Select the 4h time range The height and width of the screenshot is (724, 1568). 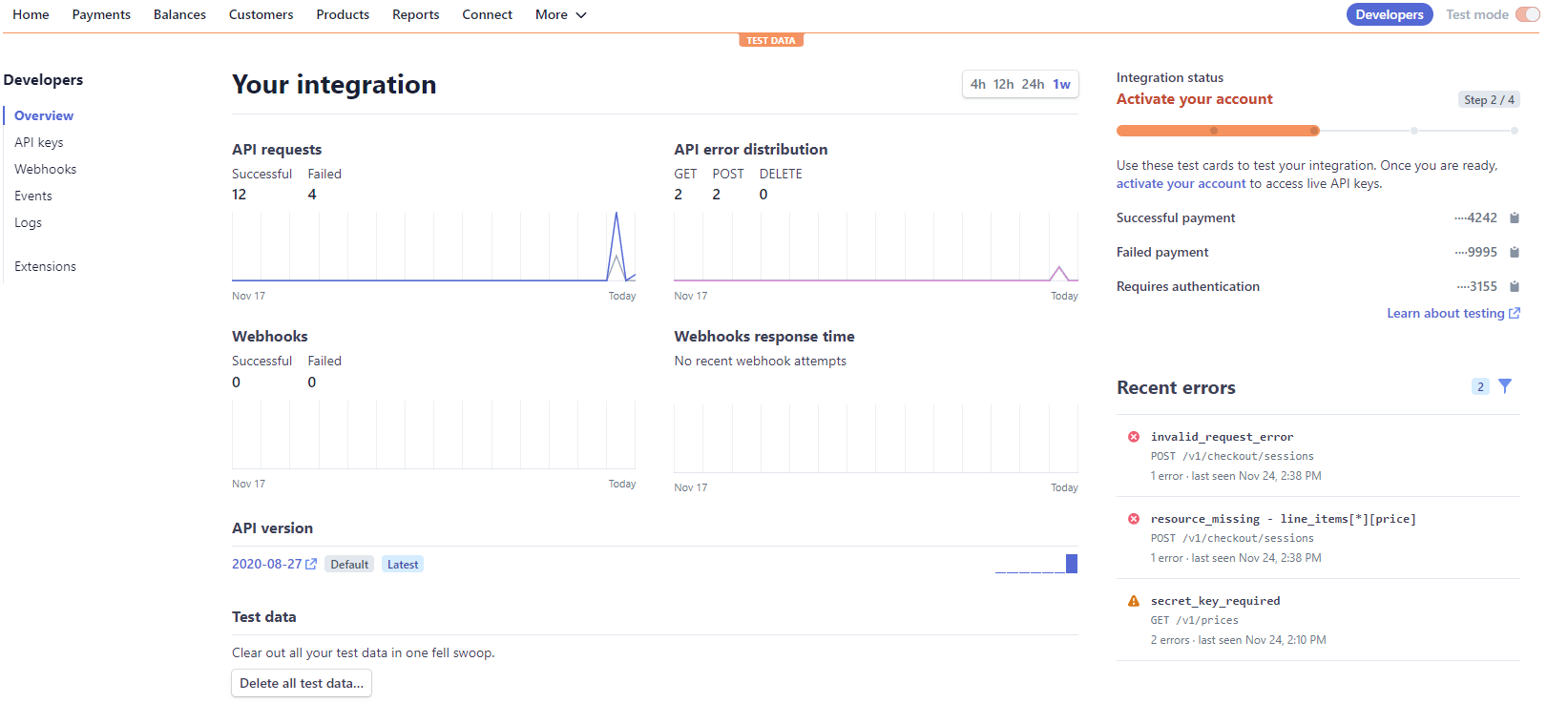pyautogui.click(x=978, y=85)
